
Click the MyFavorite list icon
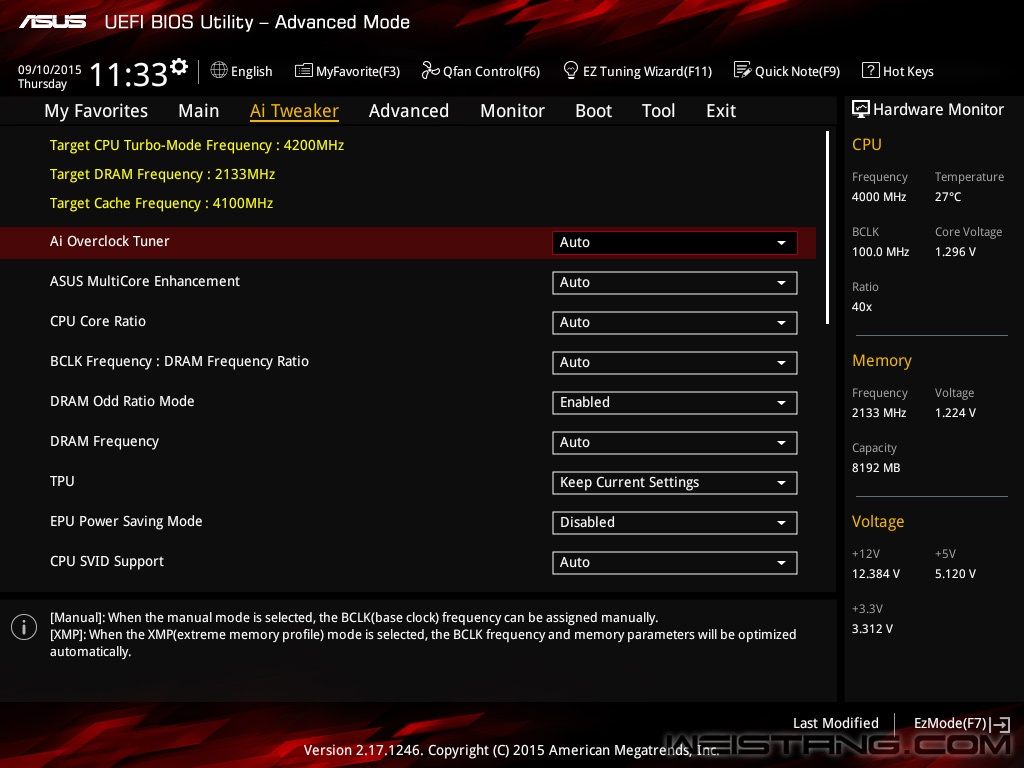point(304,71)
